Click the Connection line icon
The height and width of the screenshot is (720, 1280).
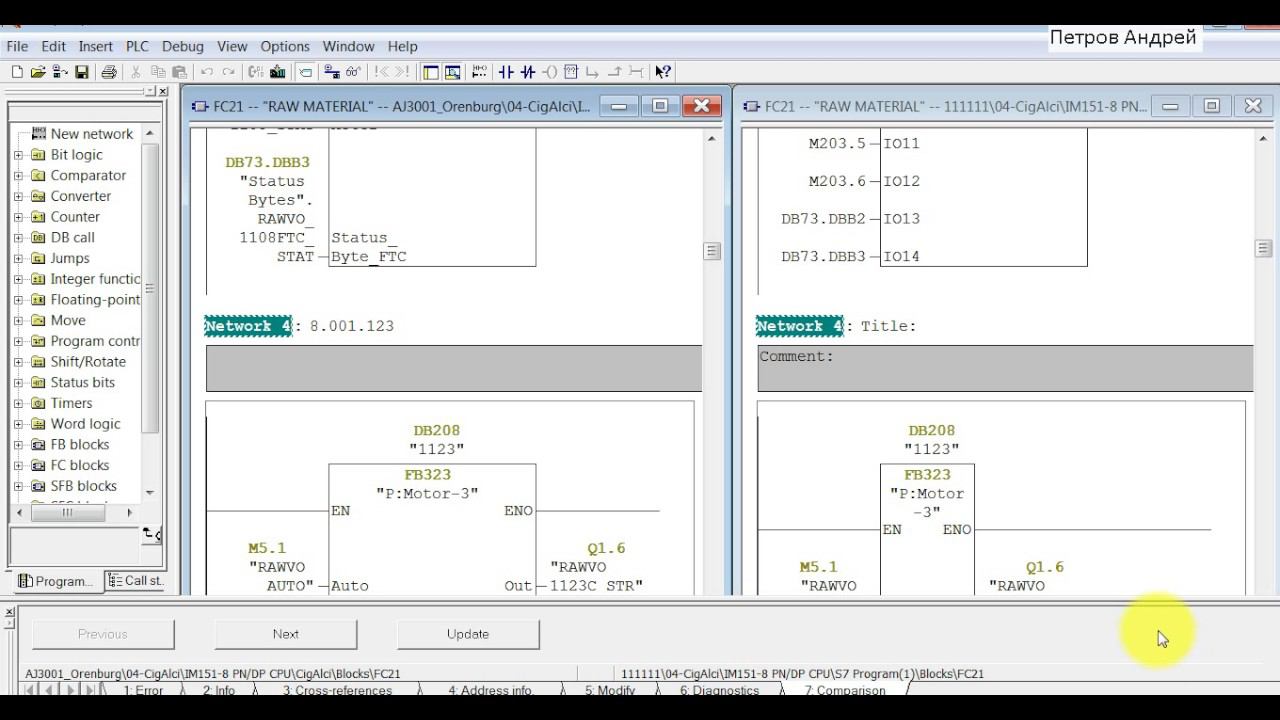point(636,72)
